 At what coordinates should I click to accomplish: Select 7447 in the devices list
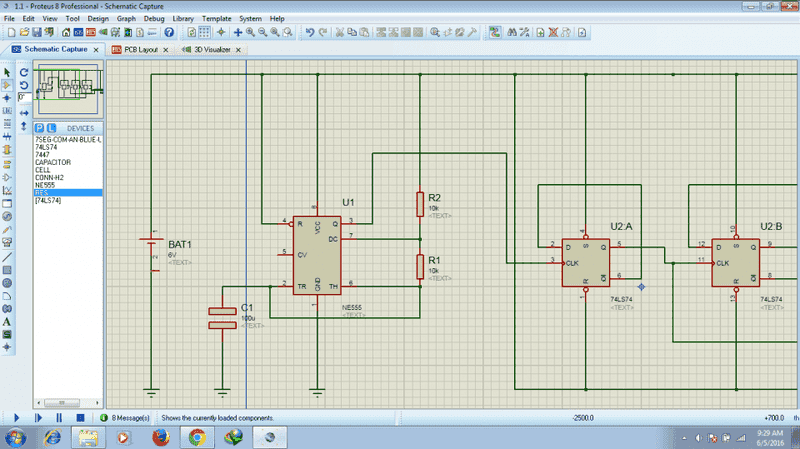43,153
